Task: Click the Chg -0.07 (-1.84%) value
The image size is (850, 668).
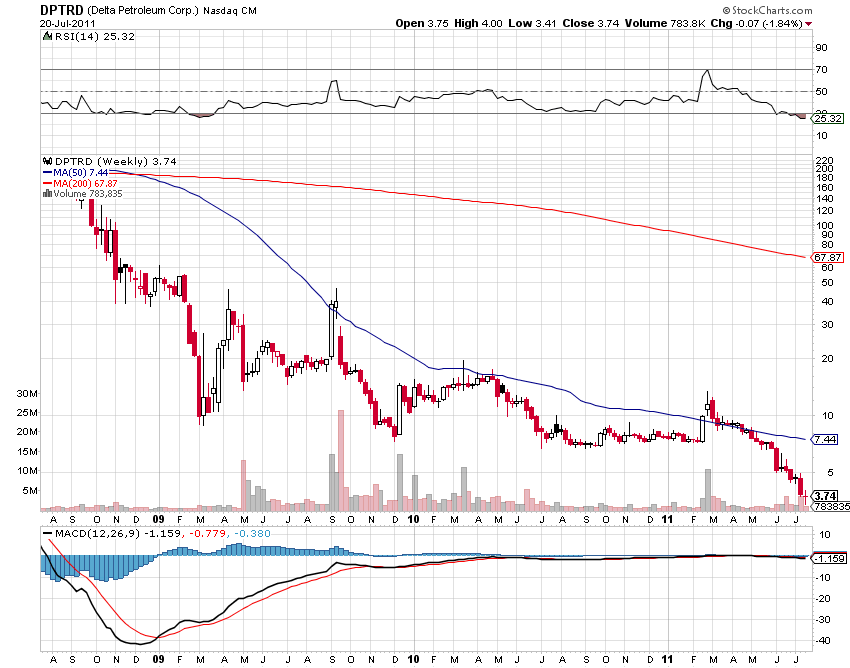Action: (x=756, y=23)
